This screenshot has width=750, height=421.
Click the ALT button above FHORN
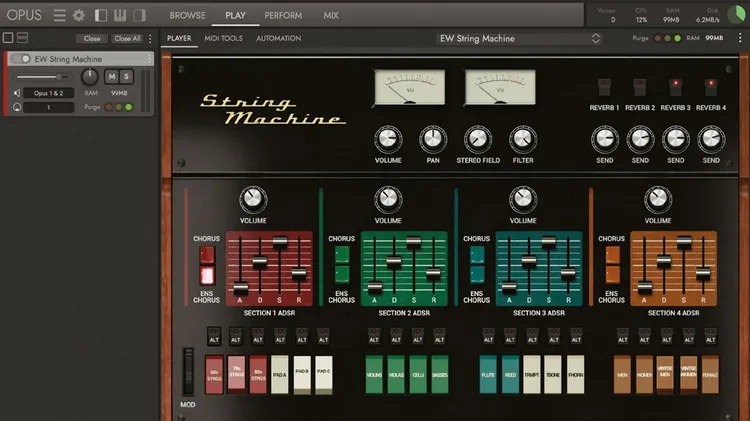click(576, 336)
